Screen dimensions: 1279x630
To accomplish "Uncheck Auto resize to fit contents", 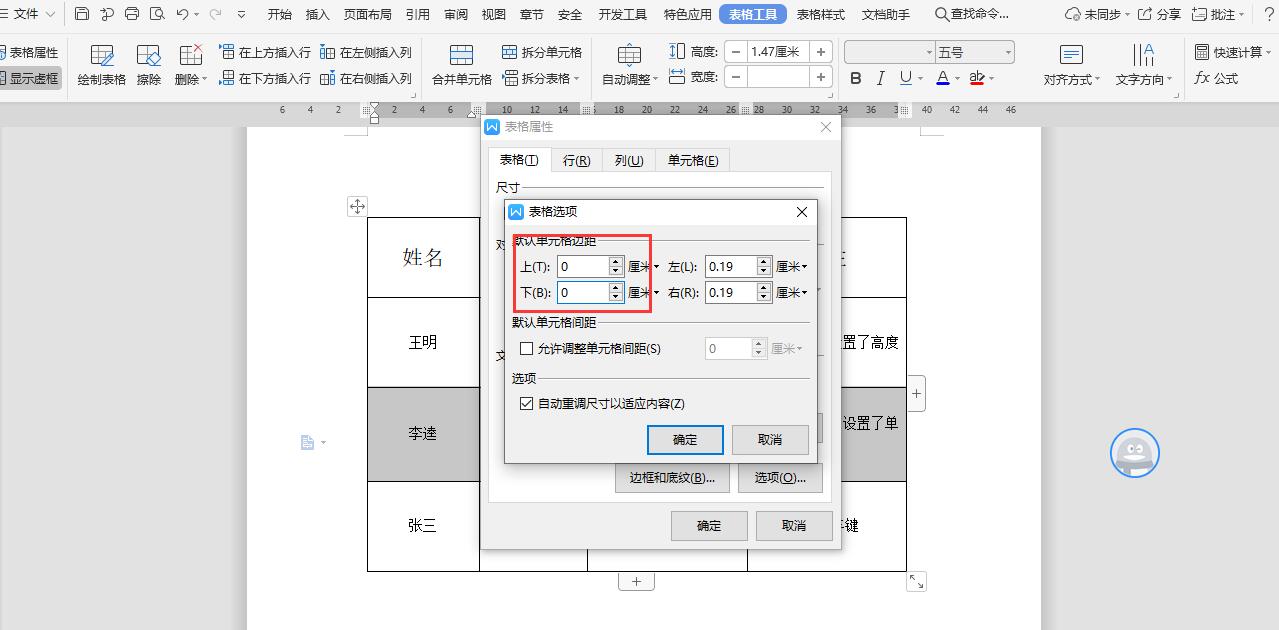I will (x=527, y=404).
